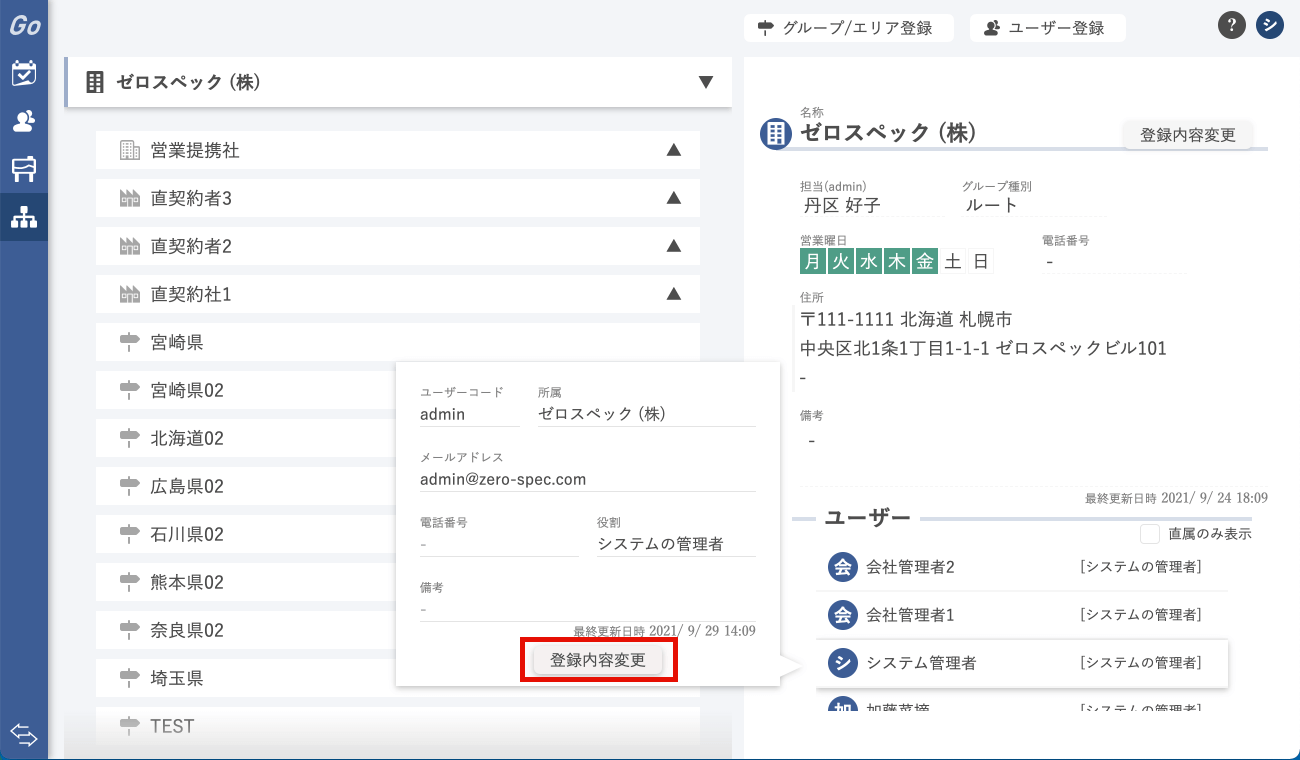Toggle Tuesday 火 business day

pyautogui.click(x=841, y=262)
